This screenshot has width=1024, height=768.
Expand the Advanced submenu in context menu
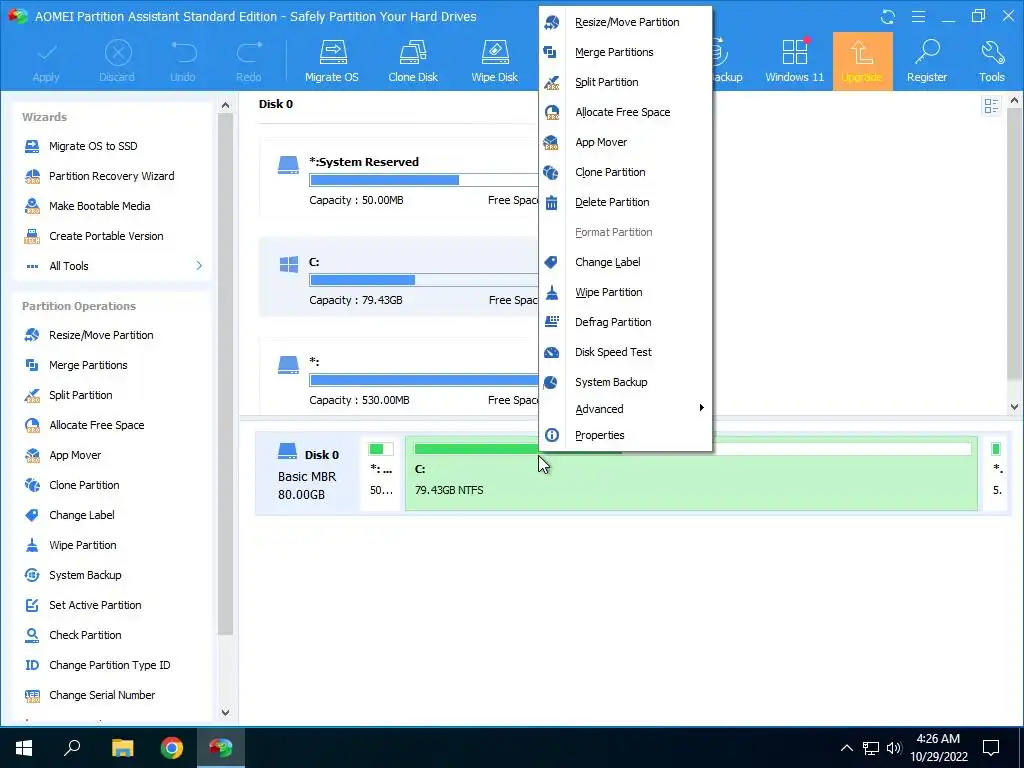pyautogui.click(x=625, y=409)
